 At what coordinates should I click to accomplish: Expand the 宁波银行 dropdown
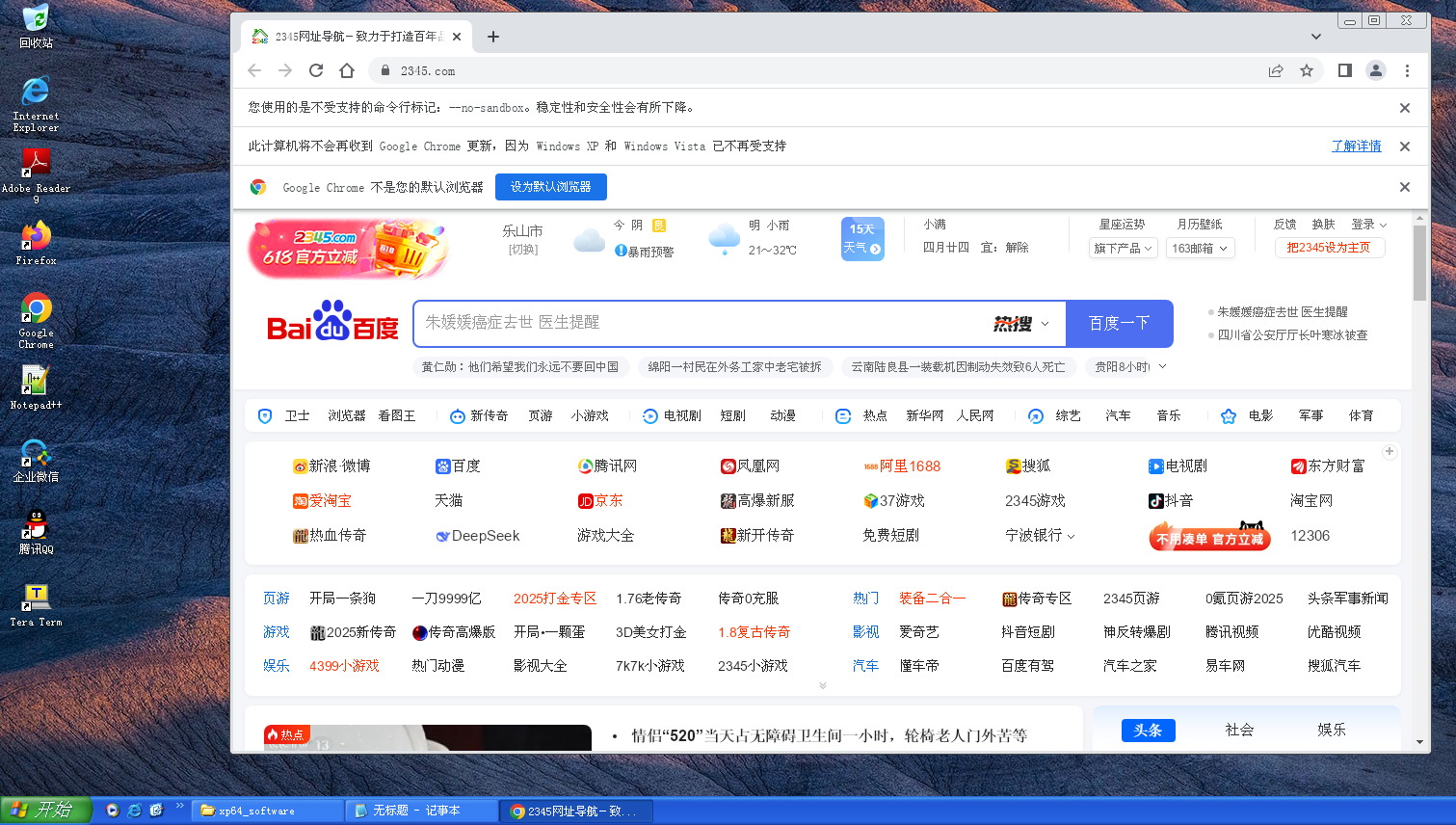pos(1040,535)
